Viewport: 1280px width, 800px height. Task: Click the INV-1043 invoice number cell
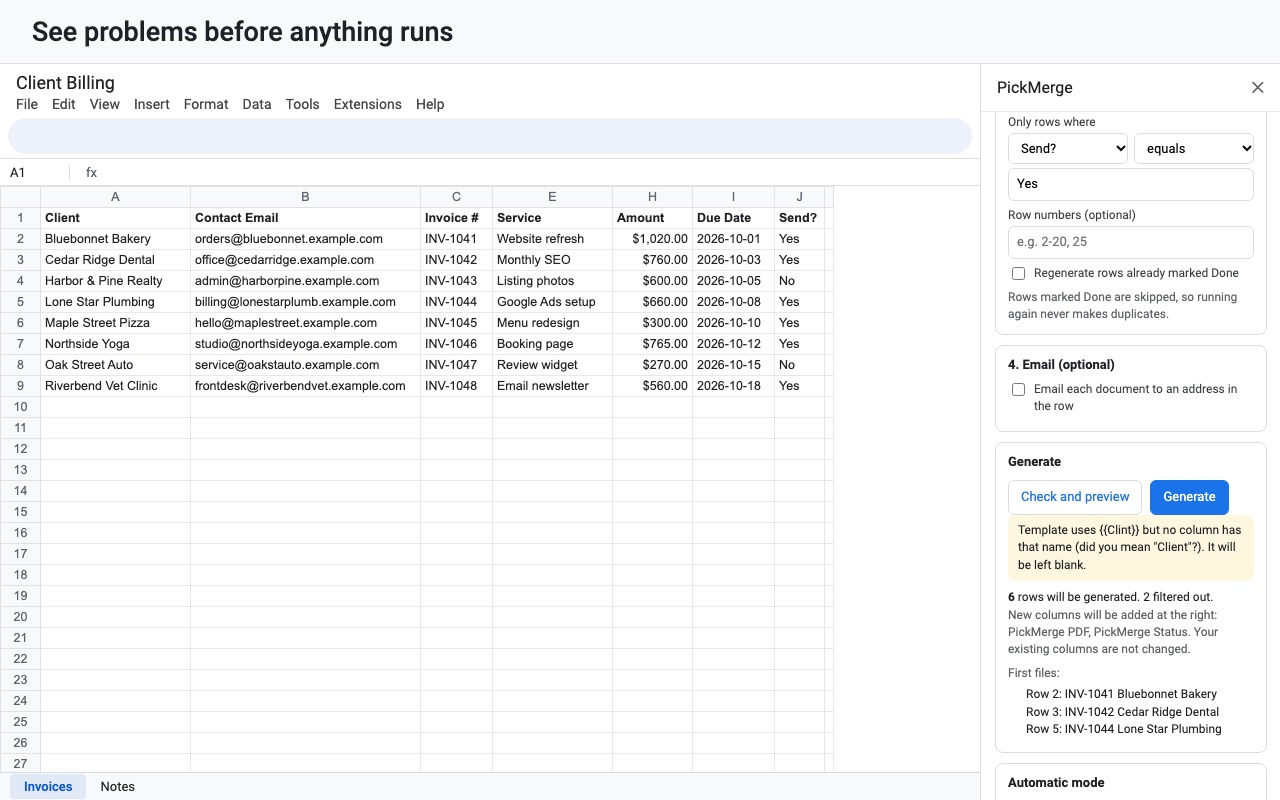coord(456,281)
